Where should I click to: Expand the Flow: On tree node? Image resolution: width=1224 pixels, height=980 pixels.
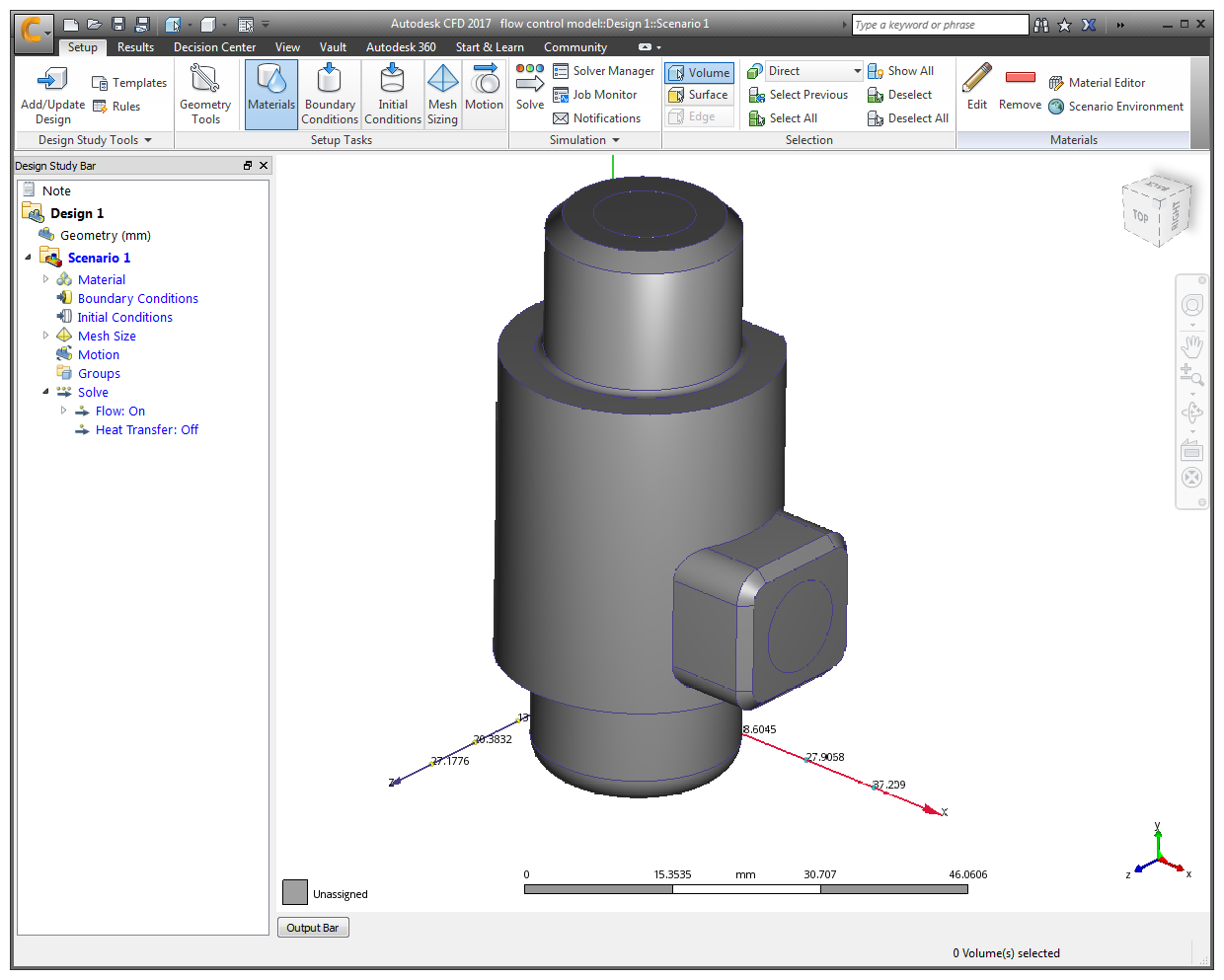(63, 411)
